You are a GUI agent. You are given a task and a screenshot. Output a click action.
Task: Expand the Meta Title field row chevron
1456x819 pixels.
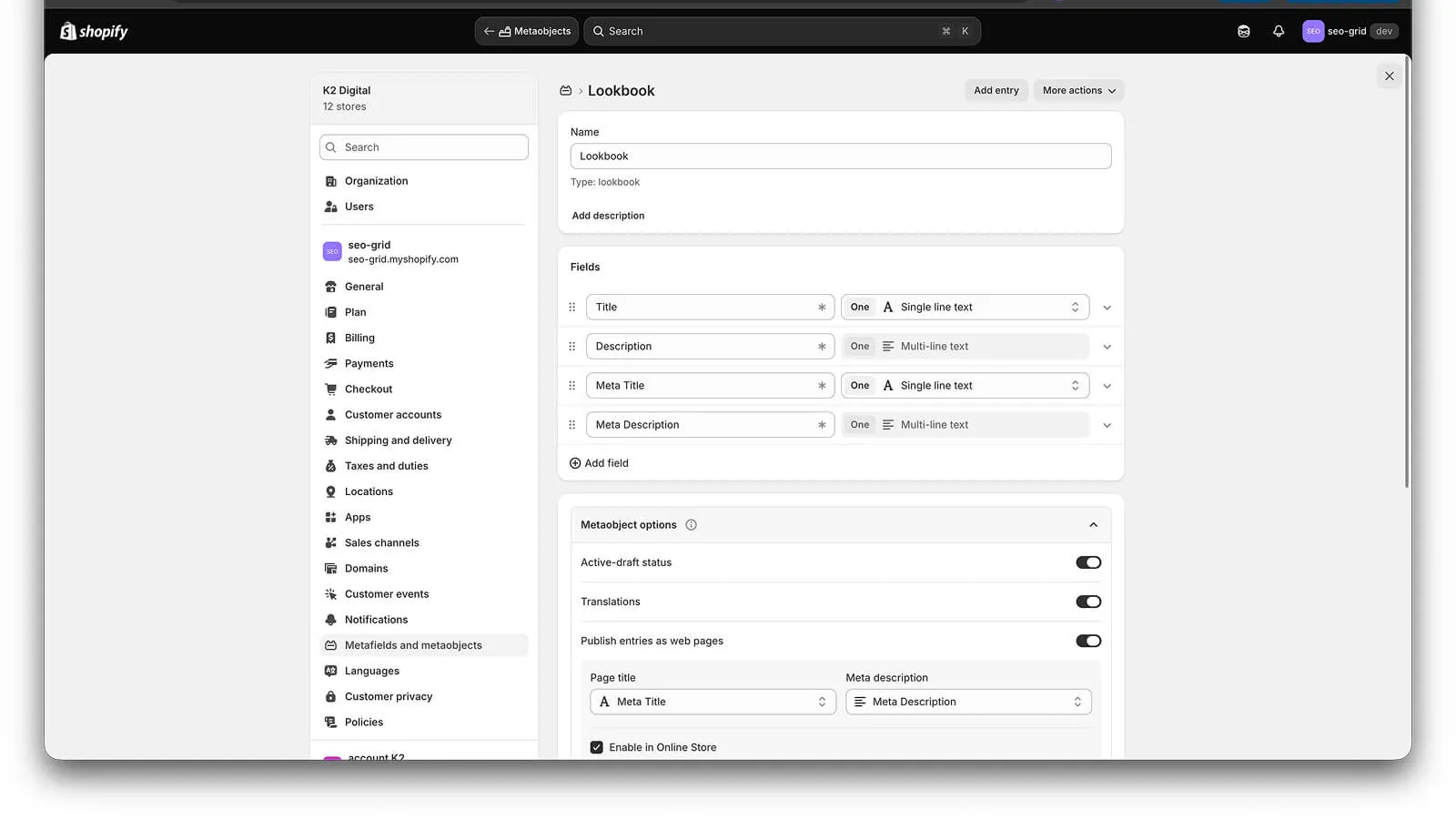pos(1107,386)
